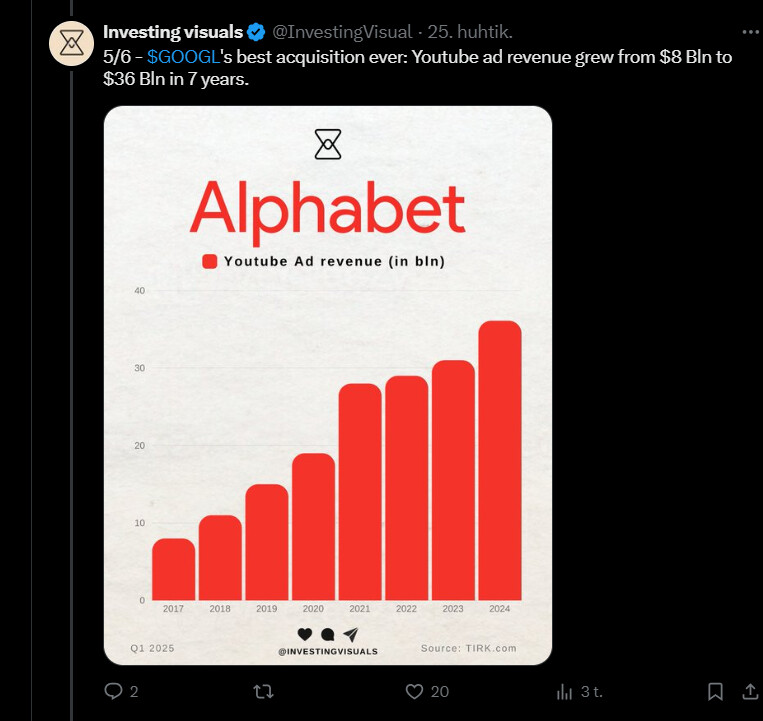Open the reply comment icon
The image size is (763, 721).
(x=114, y=691)
